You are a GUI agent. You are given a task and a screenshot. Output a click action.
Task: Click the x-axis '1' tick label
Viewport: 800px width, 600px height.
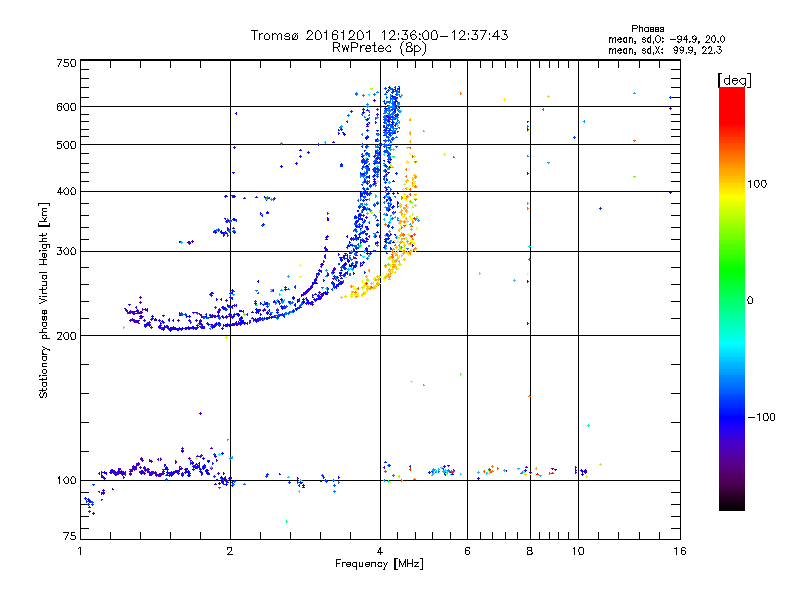coord(80,551)
